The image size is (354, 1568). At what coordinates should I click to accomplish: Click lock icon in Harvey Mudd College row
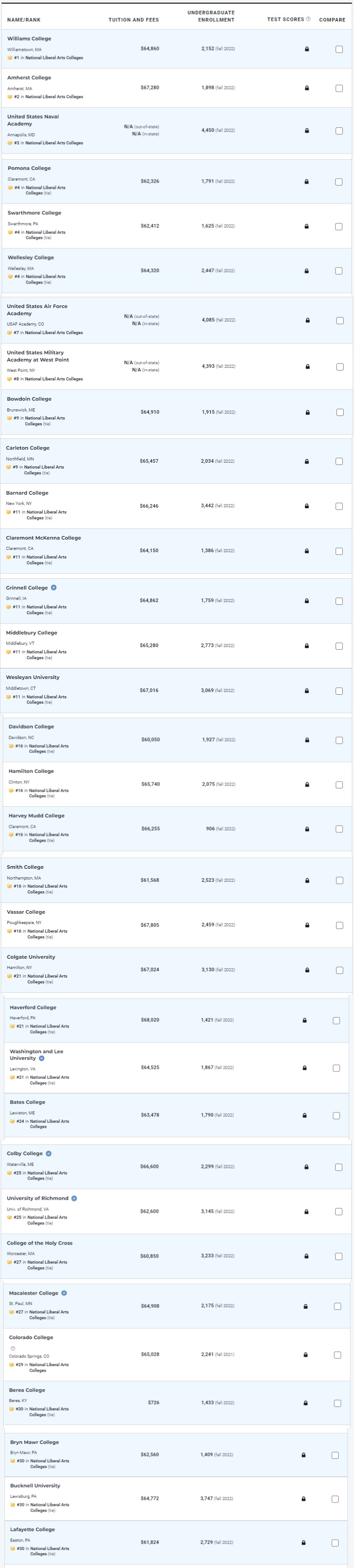pos(306,829)
